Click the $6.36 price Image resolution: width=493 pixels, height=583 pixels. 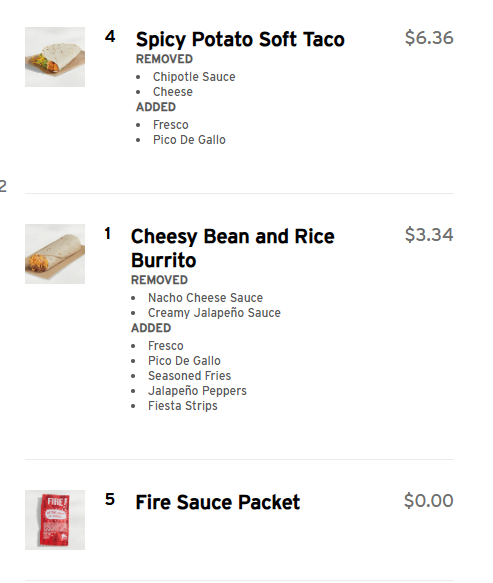coord(429,38)
